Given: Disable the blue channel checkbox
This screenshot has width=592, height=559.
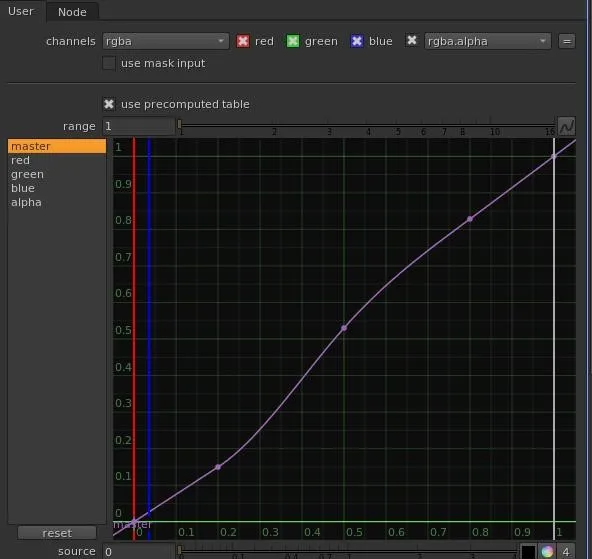Looking at the screenshot, I should (x=357, y=41).
